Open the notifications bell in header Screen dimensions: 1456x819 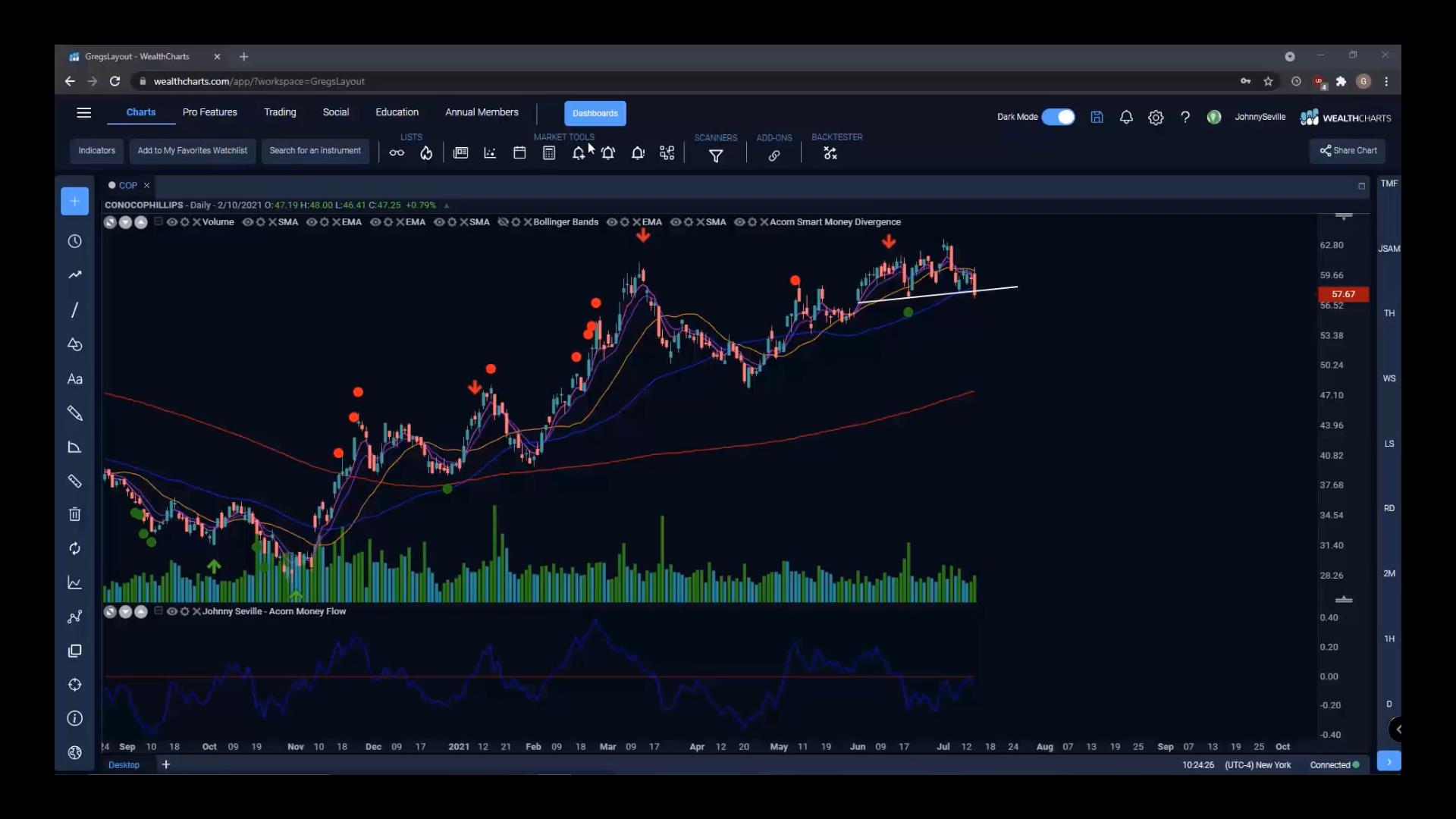(x=1126, y=117)
